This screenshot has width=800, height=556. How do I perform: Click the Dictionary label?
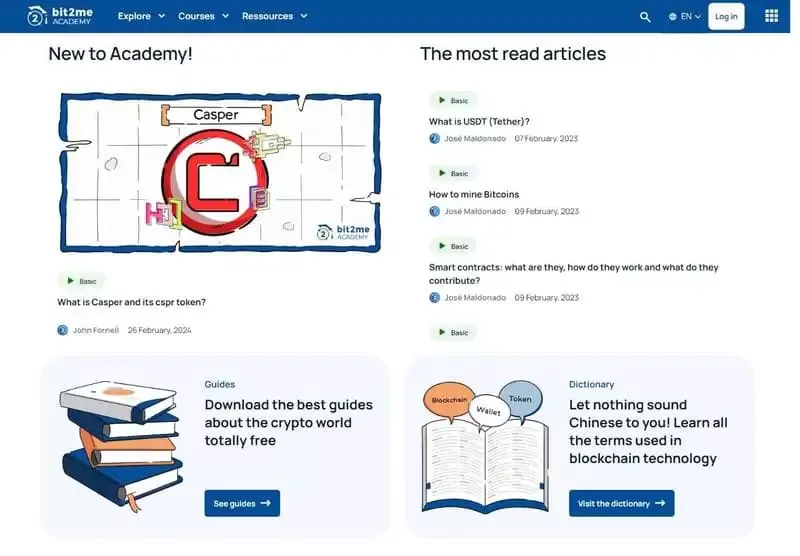click(591, 384)
